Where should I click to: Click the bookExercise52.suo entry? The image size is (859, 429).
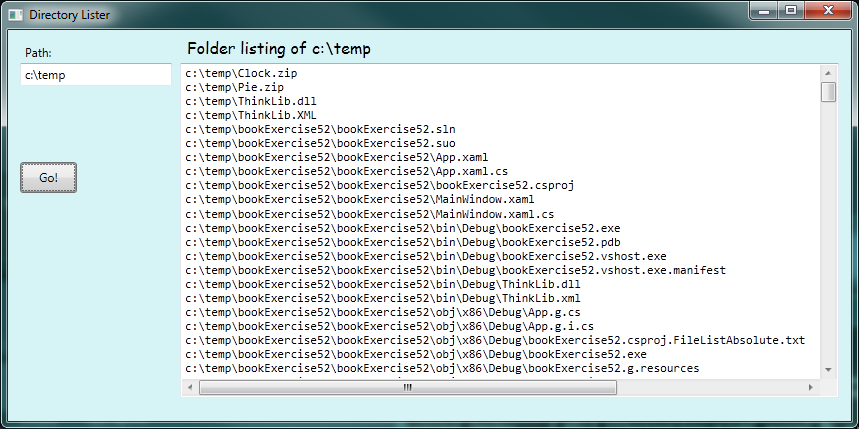click(320, 144)
